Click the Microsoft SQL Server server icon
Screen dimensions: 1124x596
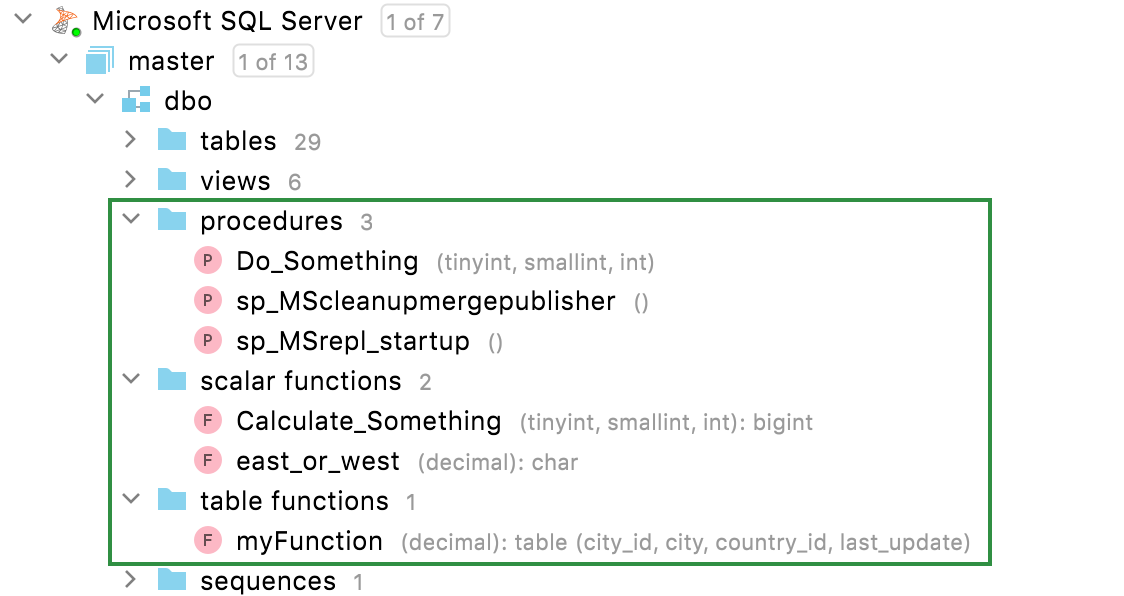coord(64,20)
